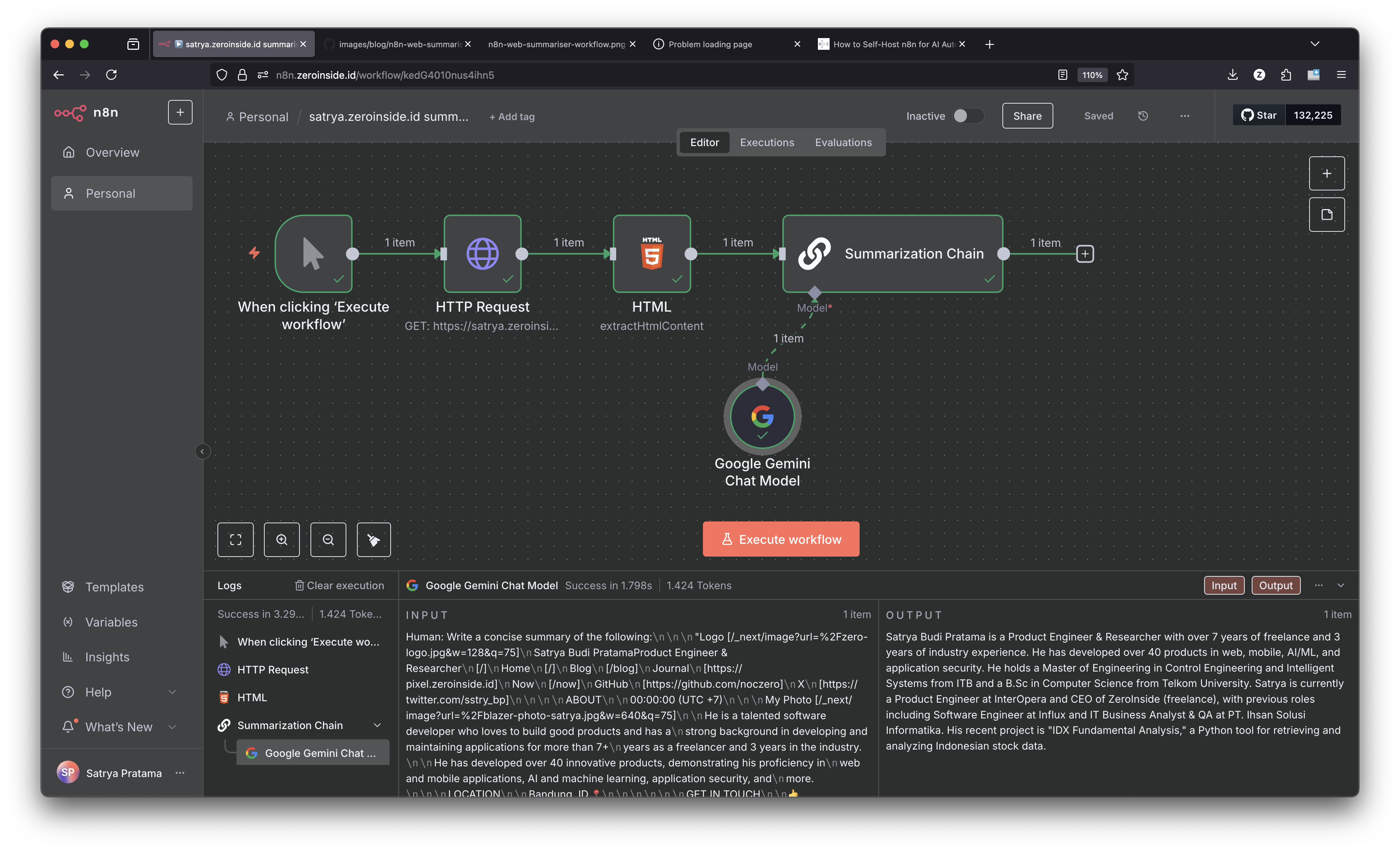Collapse the logs panel chevron
Viewport: 1400px width, 851px height.
(1340, 585)
